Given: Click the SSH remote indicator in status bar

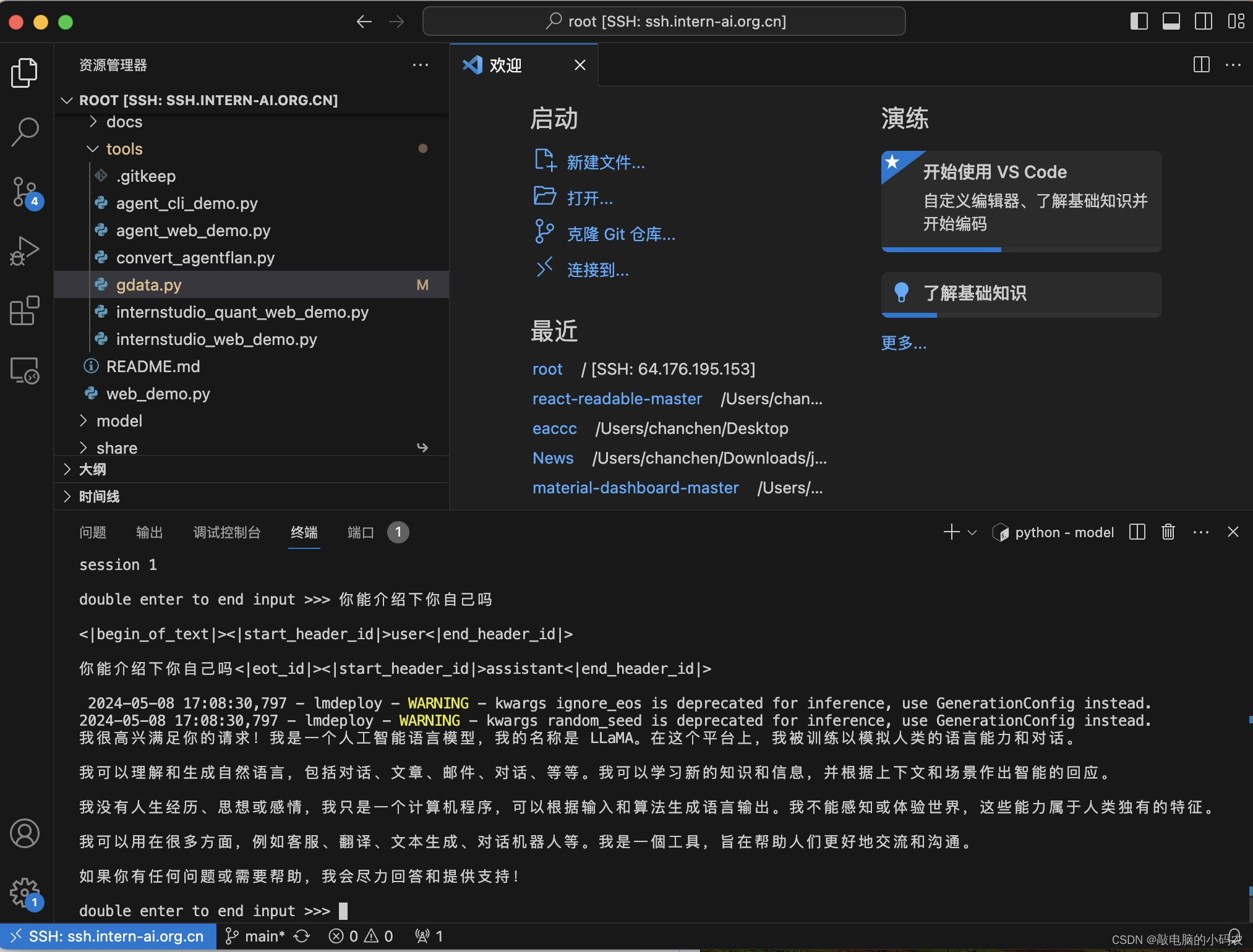Looking at the screenshot, I should [x=108, y=937].
